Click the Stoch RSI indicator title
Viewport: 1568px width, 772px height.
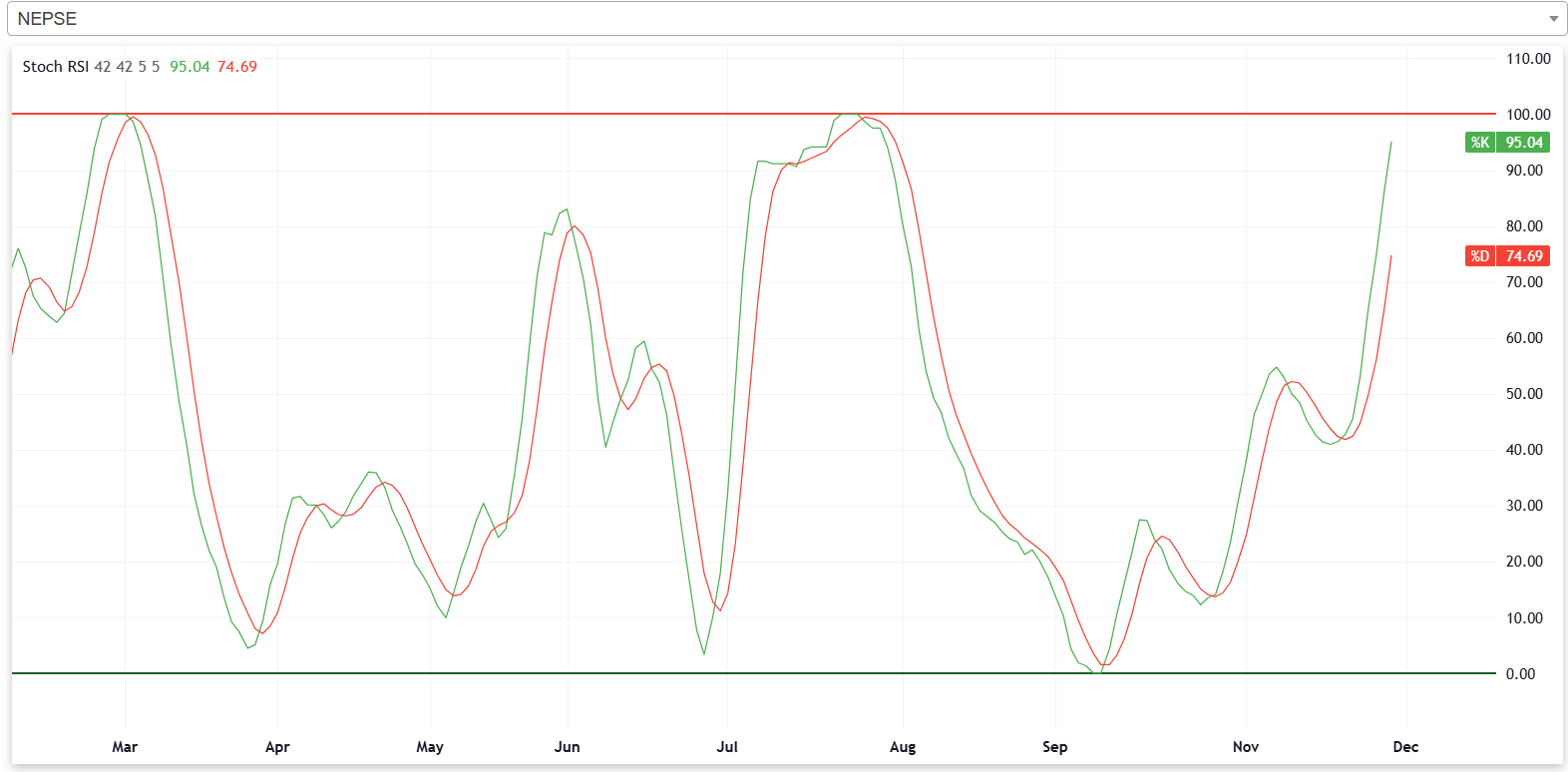point(55,67)
